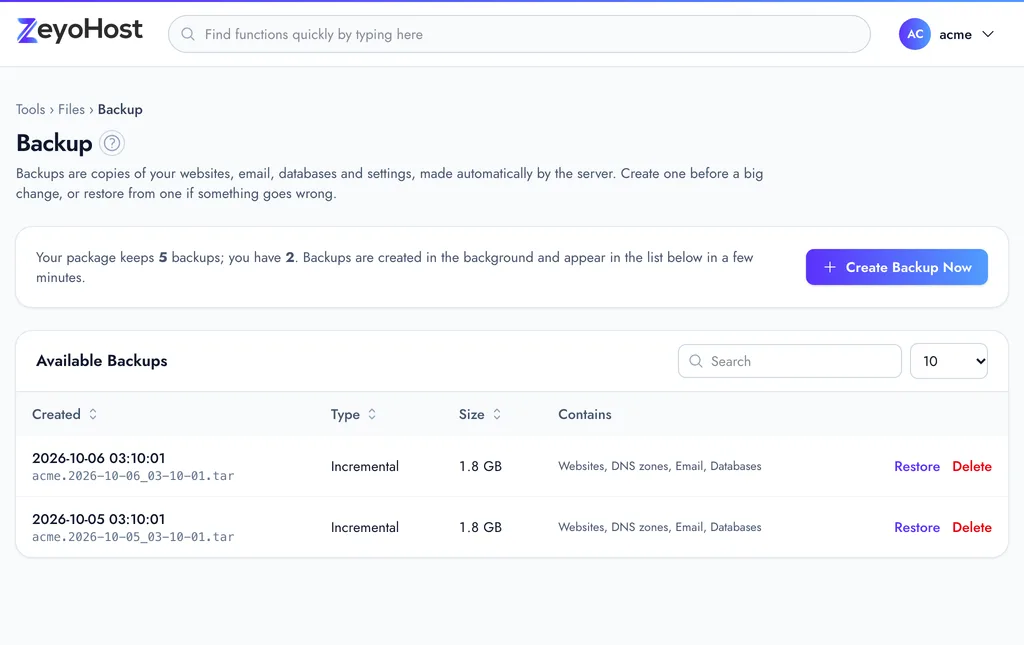Sort by Created column sort arrows

[x=93, y=414]
